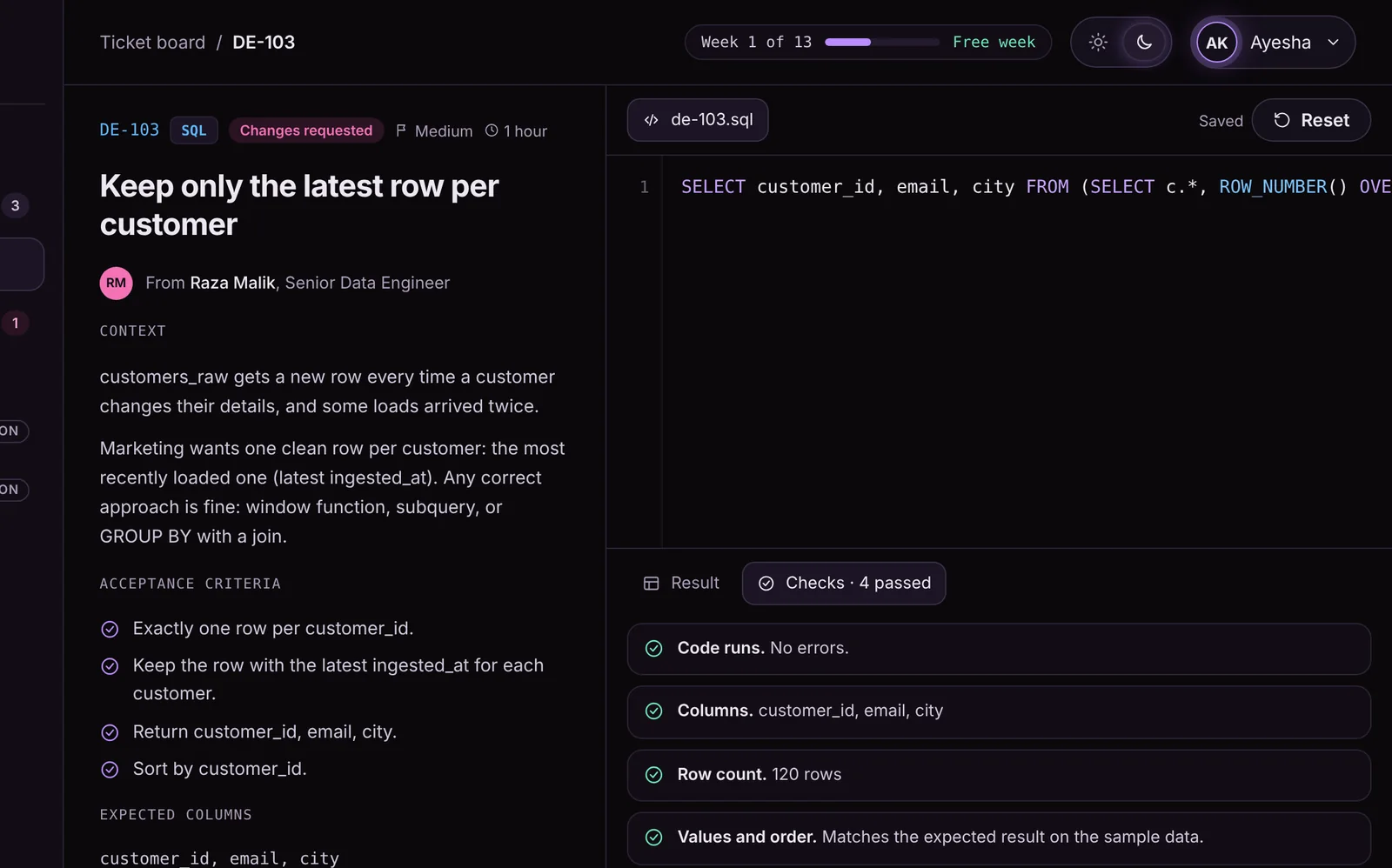Click the Exactly one row criterion checkmark
This screenshot has width=1392, height=868.
[110, 629]
